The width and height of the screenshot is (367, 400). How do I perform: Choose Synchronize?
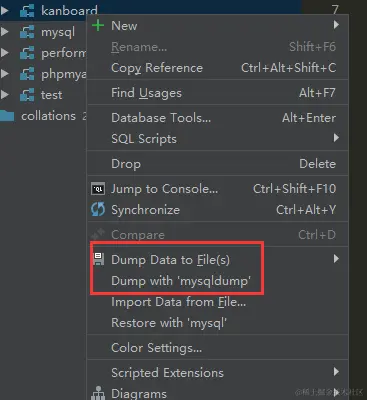click(218, 210)
